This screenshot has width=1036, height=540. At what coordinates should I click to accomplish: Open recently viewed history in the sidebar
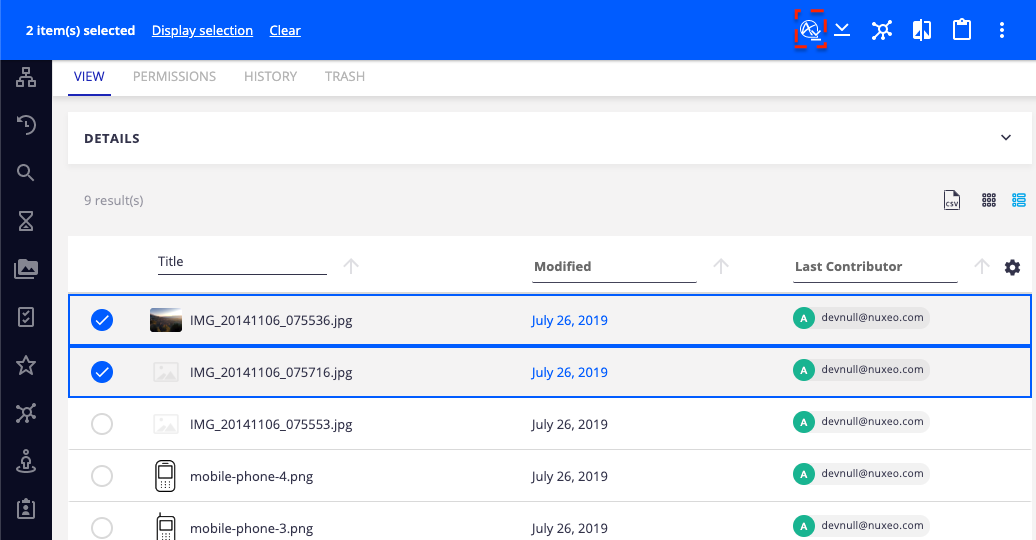[26, 125]
